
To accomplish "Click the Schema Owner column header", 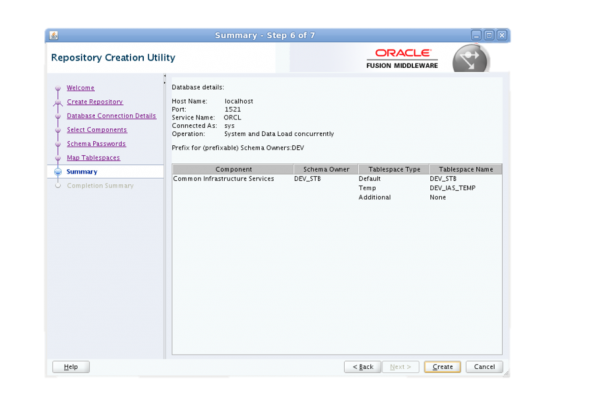I will 326,169.
